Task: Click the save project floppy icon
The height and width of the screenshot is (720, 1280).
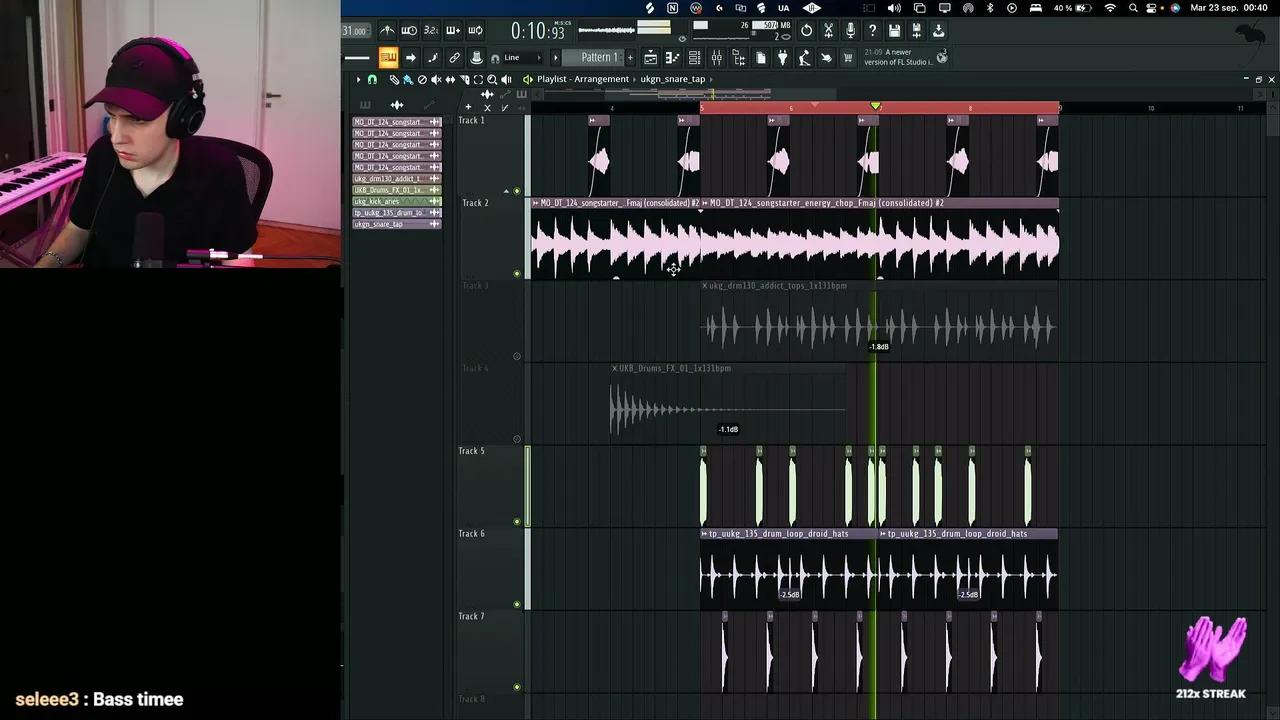Action: click(894, 30)
